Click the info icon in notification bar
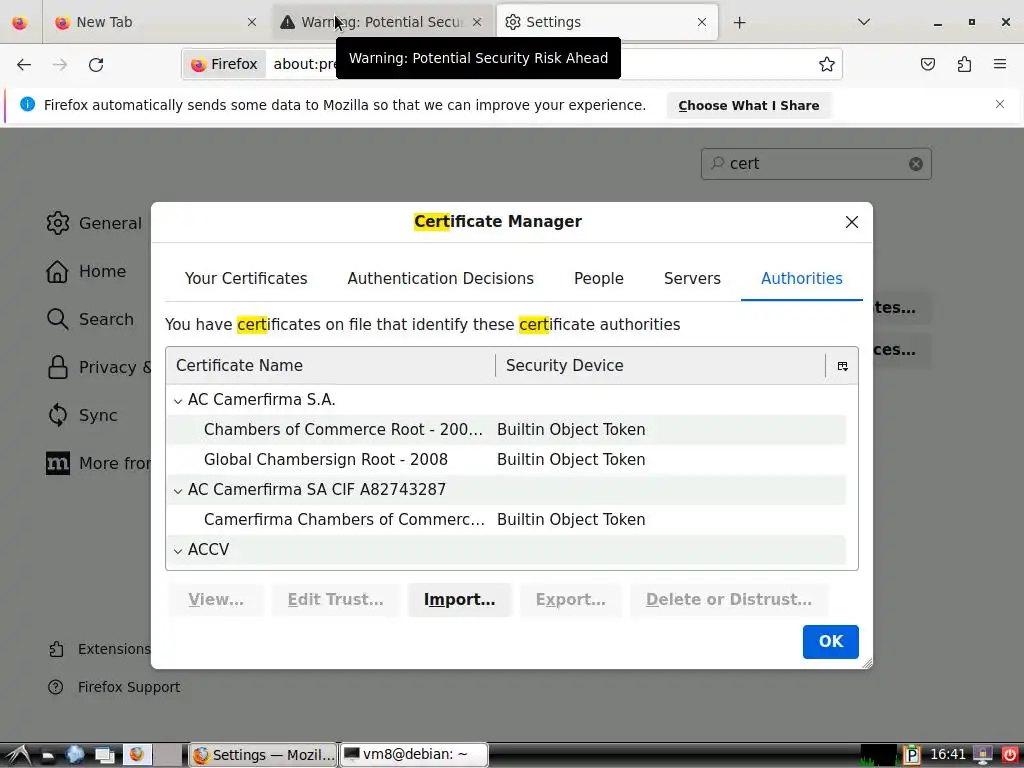The image size is (1024, 768). (x=27, y=104)
